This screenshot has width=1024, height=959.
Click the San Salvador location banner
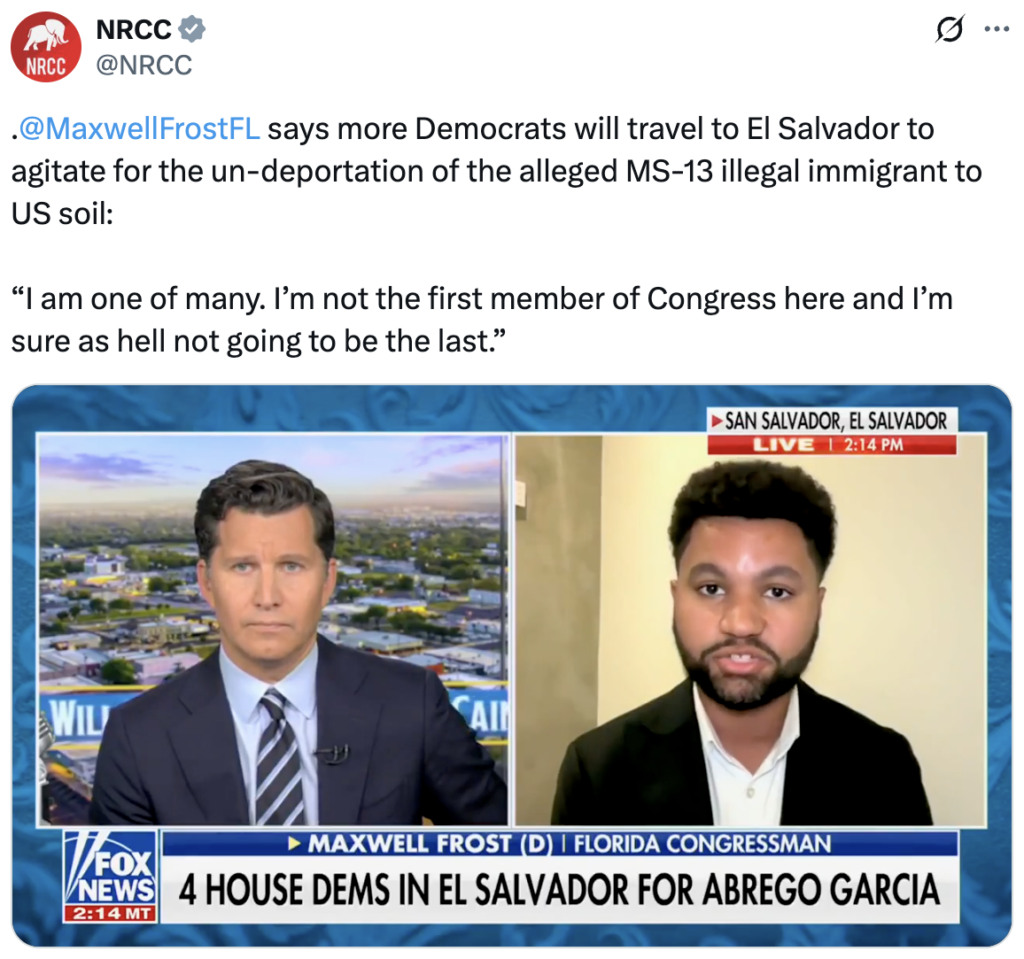point(833,421)
